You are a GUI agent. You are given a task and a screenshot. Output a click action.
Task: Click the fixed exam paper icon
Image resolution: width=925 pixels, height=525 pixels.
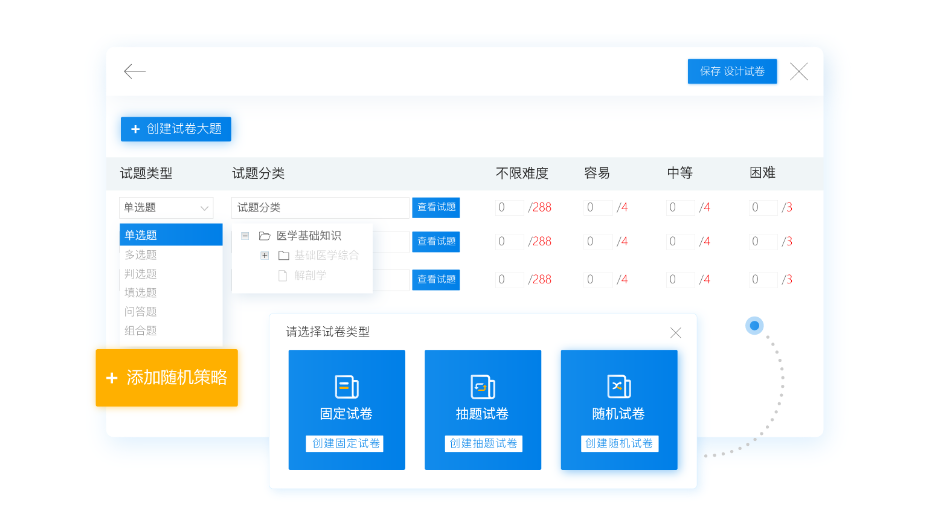(346, 387)
